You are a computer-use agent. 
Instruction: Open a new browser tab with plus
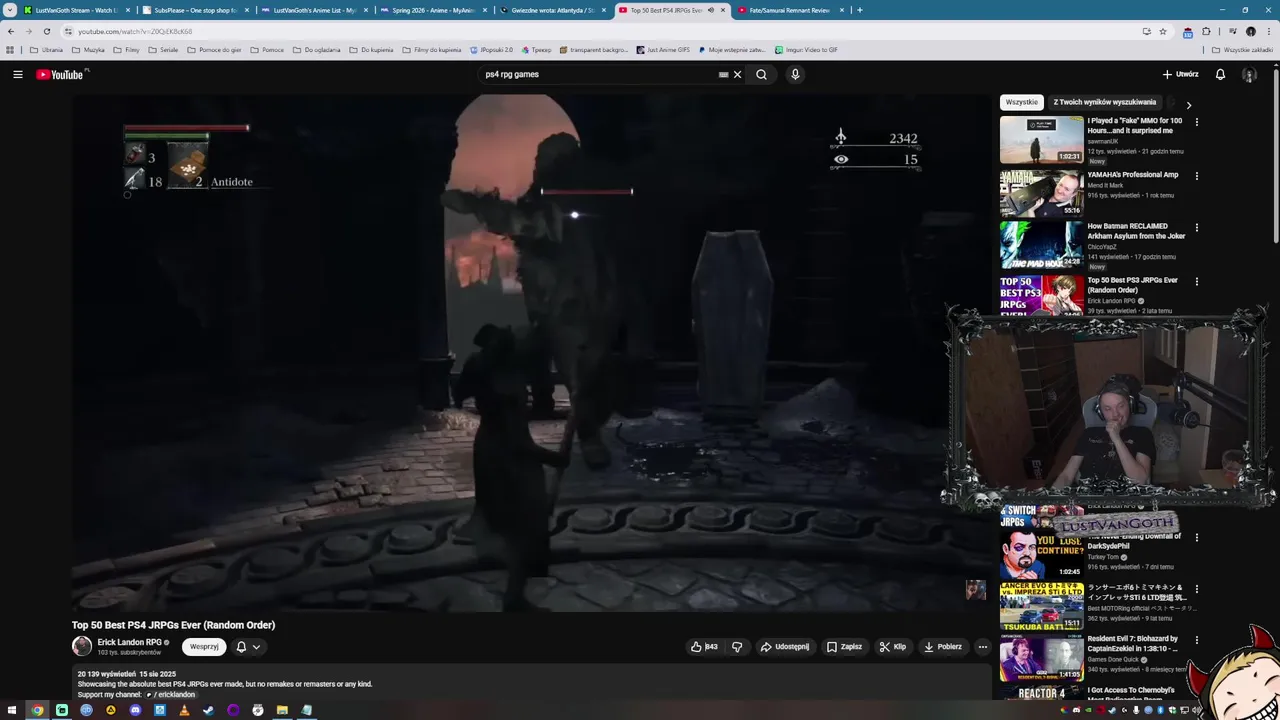click(859, 10)
